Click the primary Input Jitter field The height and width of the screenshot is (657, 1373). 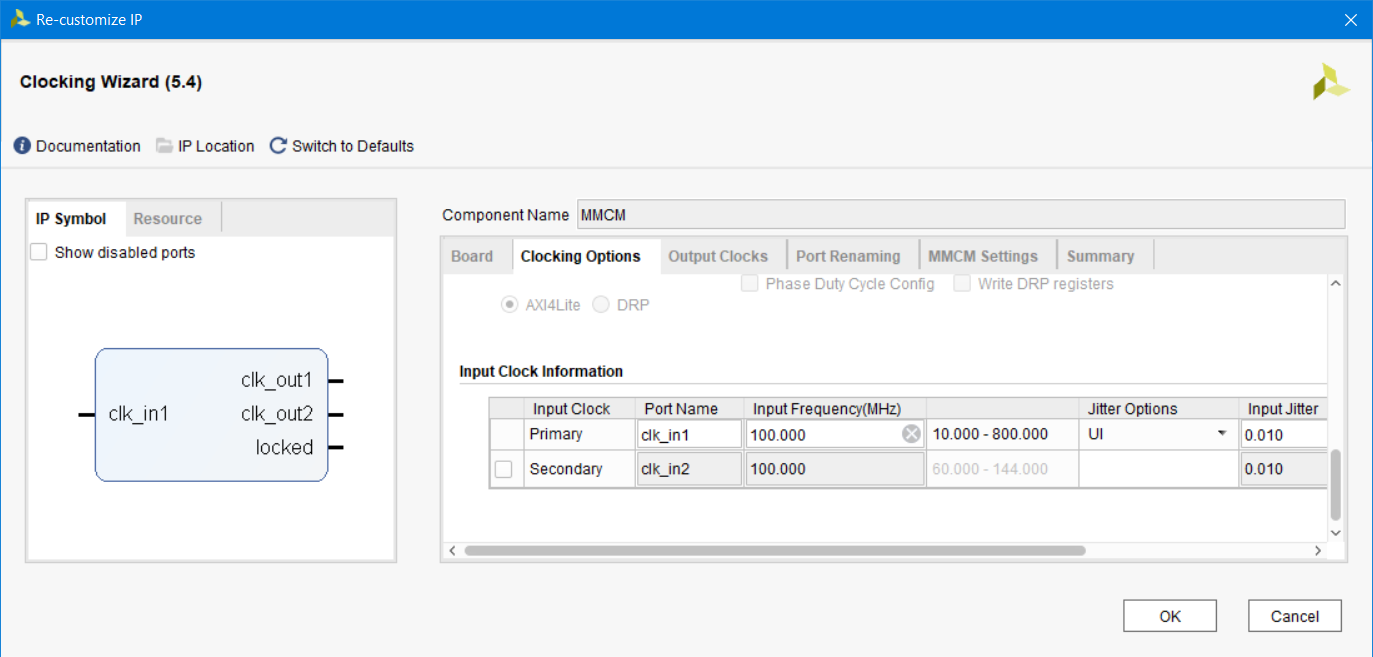click(x=1283, y=434)
